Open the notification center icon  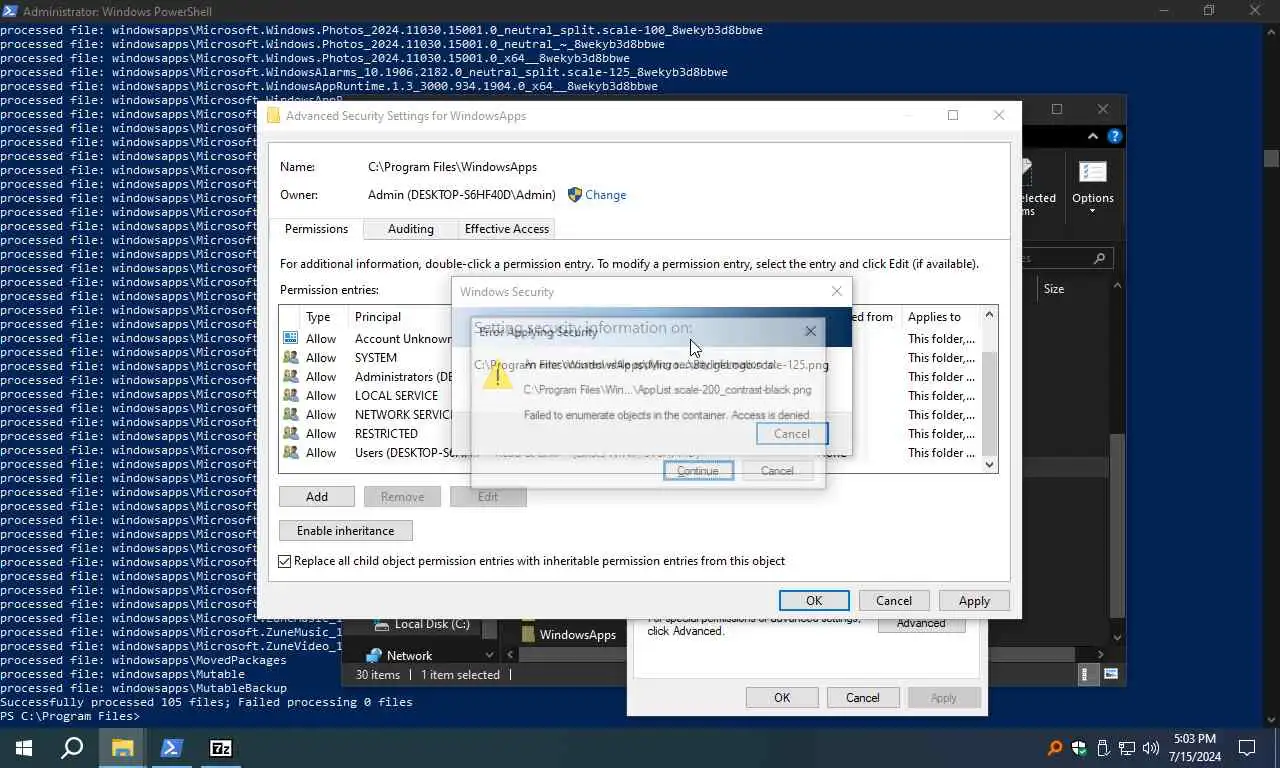[x=1247, y=748]
